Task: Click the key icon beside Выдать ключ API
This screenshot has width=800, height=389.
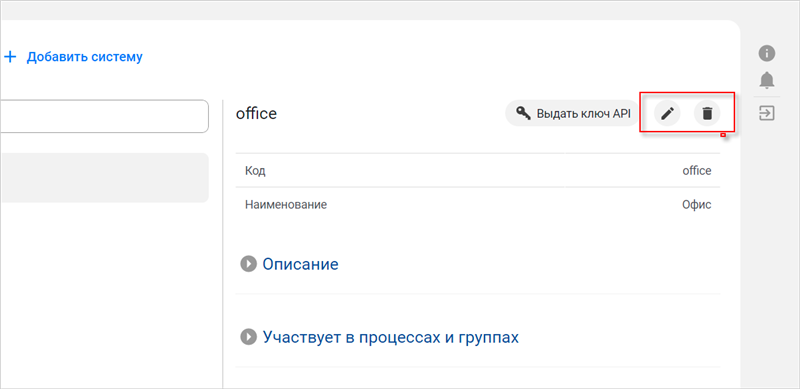Action: point(523,113)
